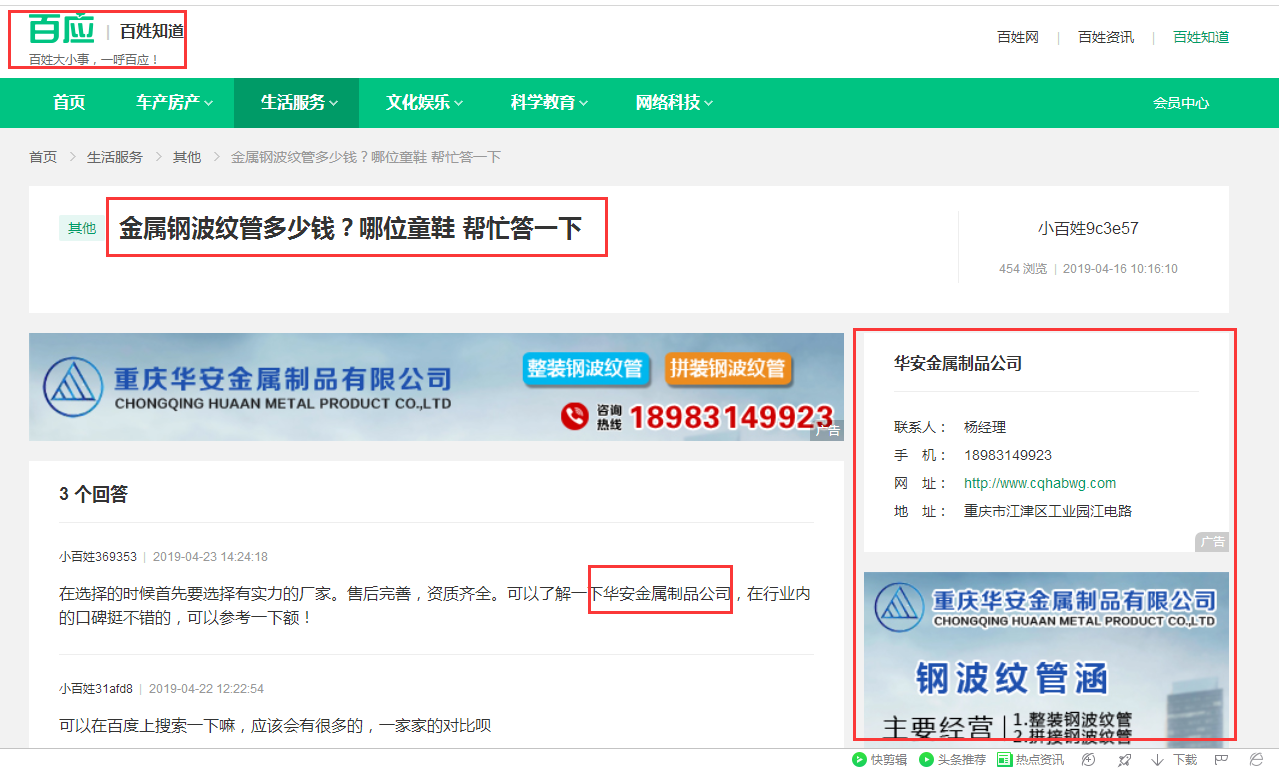This screenshot has height=770, width=1279.
Task: Click the 百应 logo
Action: coord(61,30)
